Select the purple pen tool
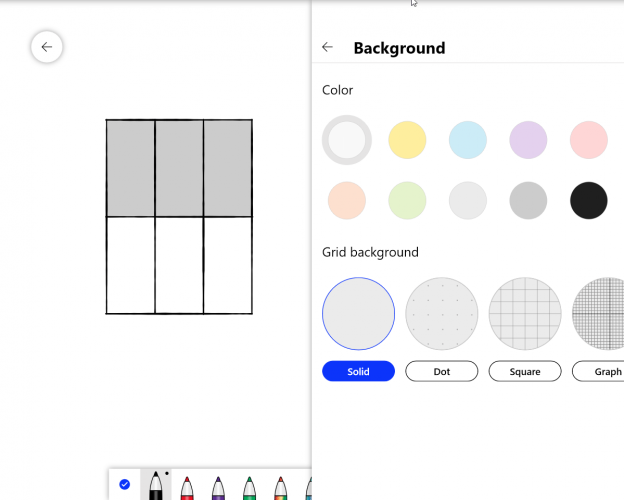This screenshot has height=500, width=624. (218, 487)
